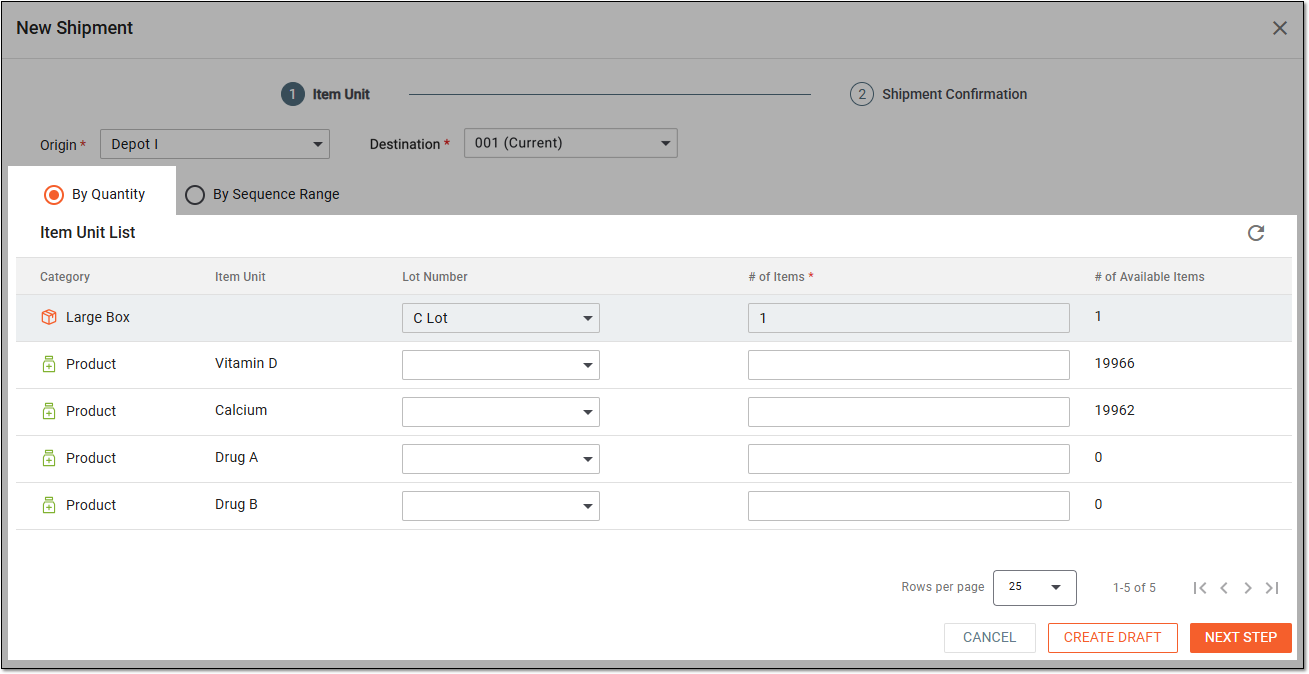The width and height of the screenshot is (1309, 674).
Task: Open the C Lot dropdown for Large Box
Action: coord(501,318)
